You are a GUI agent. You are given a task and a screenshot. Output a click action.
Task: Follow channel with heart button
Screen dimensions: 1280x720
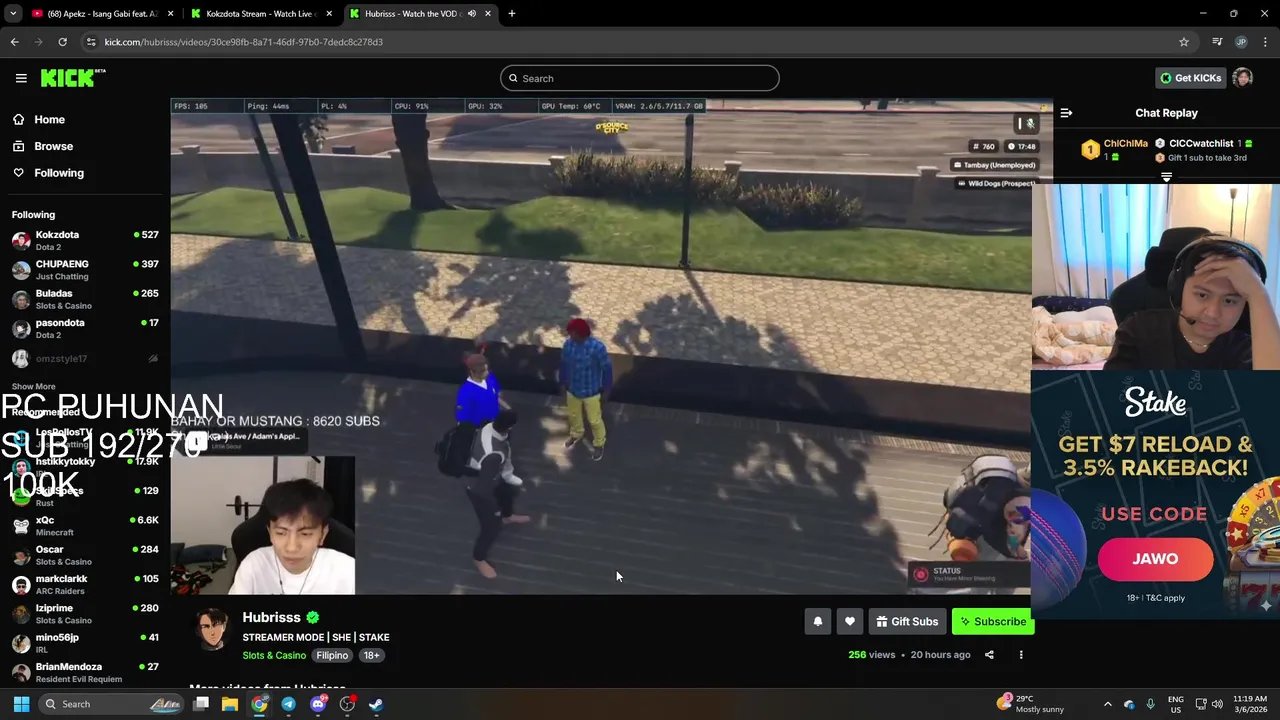[850, 622]
